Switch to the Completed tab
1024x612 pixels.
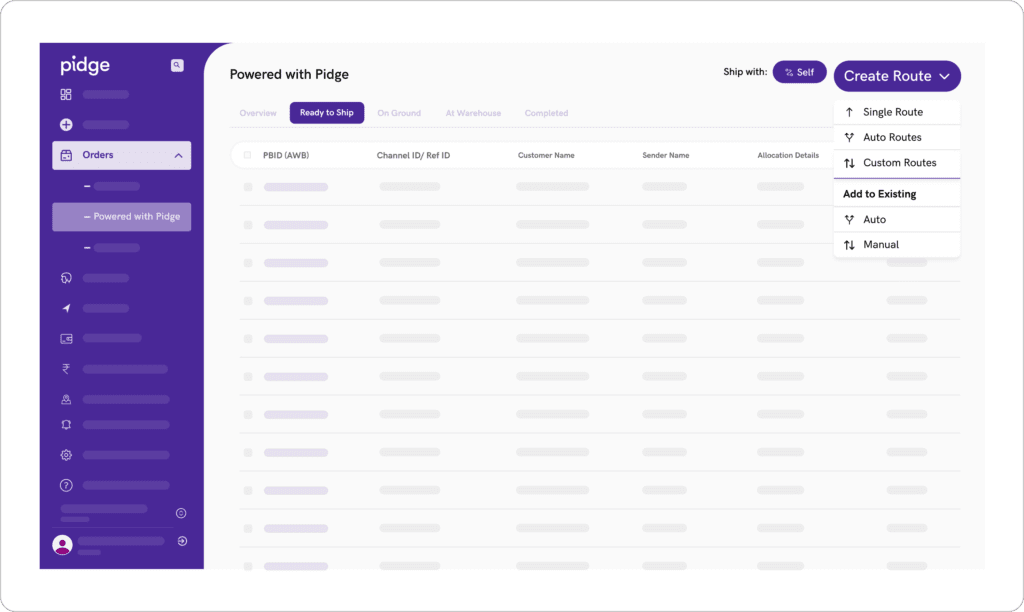point(547,113)
